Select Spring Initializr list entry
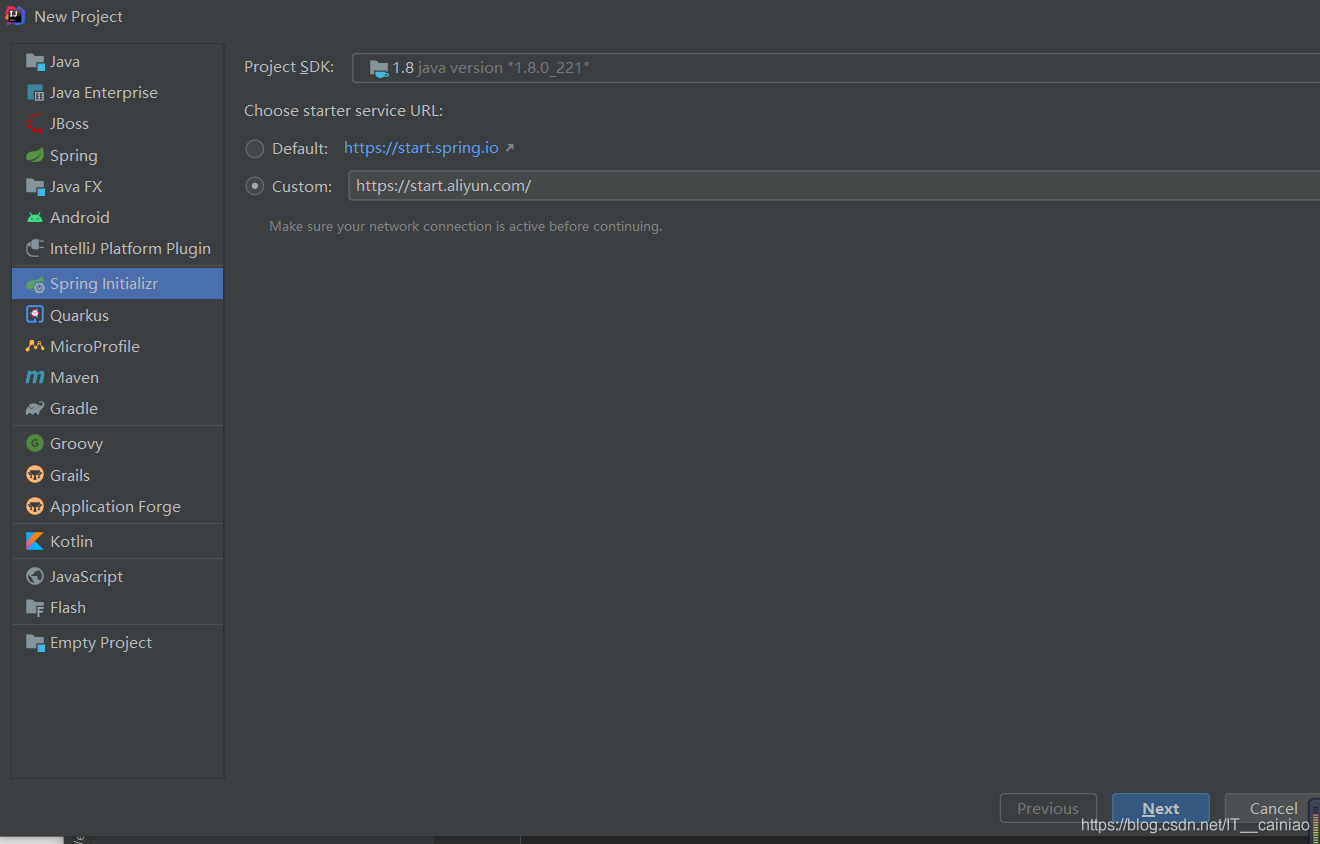This screenshot has width=1320, height=844. pyautogui.click(x=117, y=284)
